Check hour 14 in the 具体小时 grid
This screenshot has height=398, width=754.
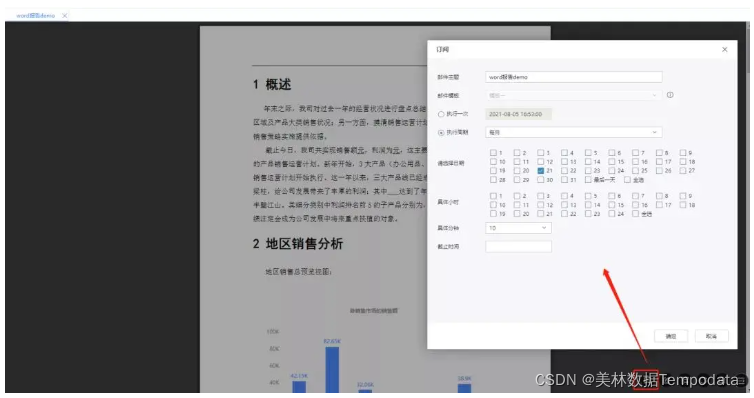pos(588,205)
